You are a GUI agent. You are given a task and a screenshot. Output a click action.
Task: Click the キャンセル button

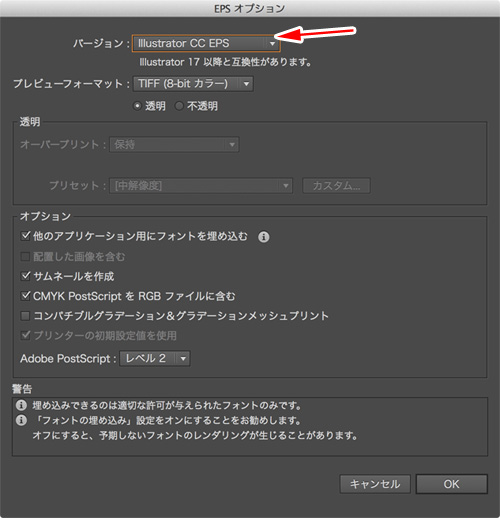(375, 484)
